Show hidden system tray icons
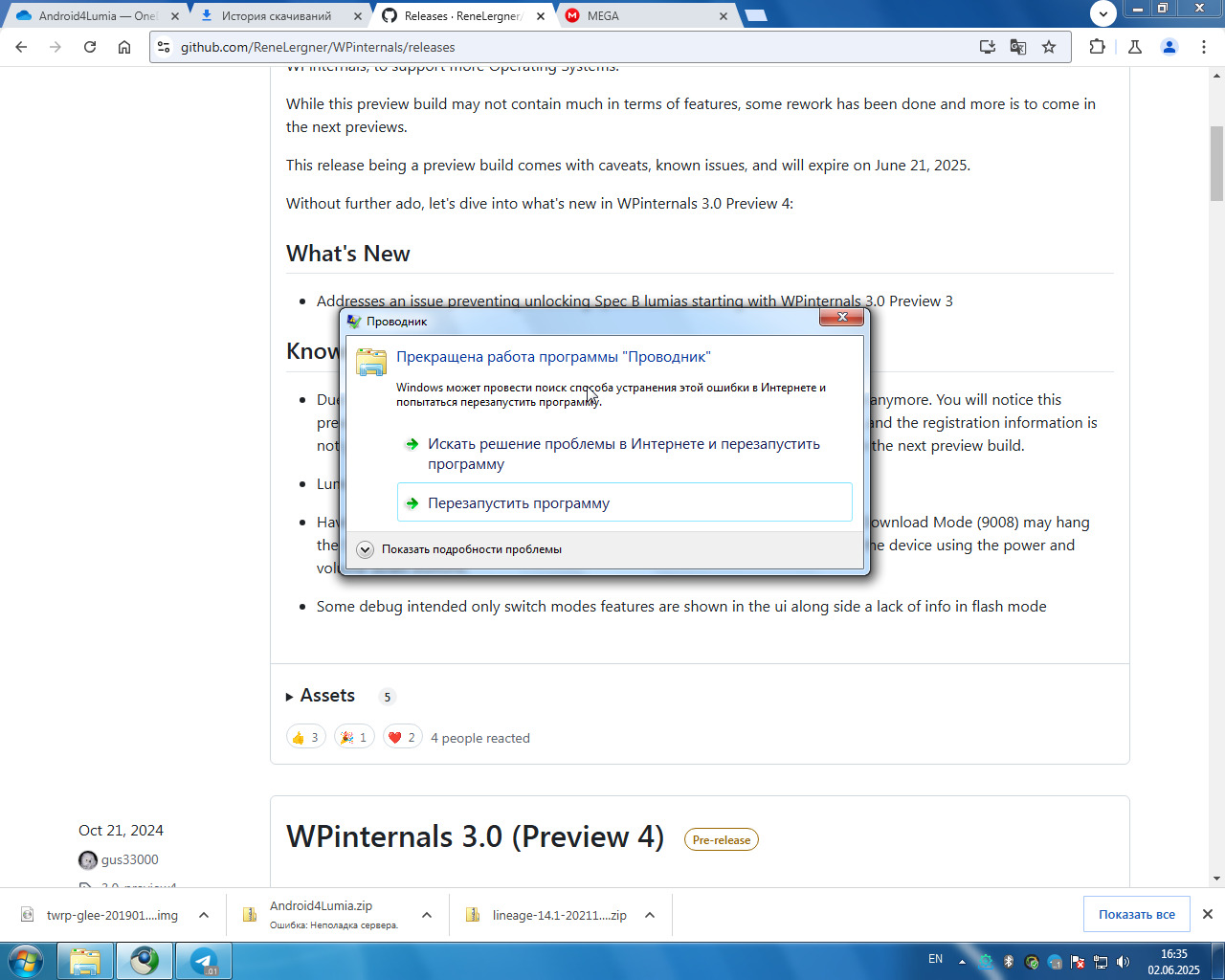This screenshot has height=980, width=1225. pyautogui.click(x=962, y=962)
